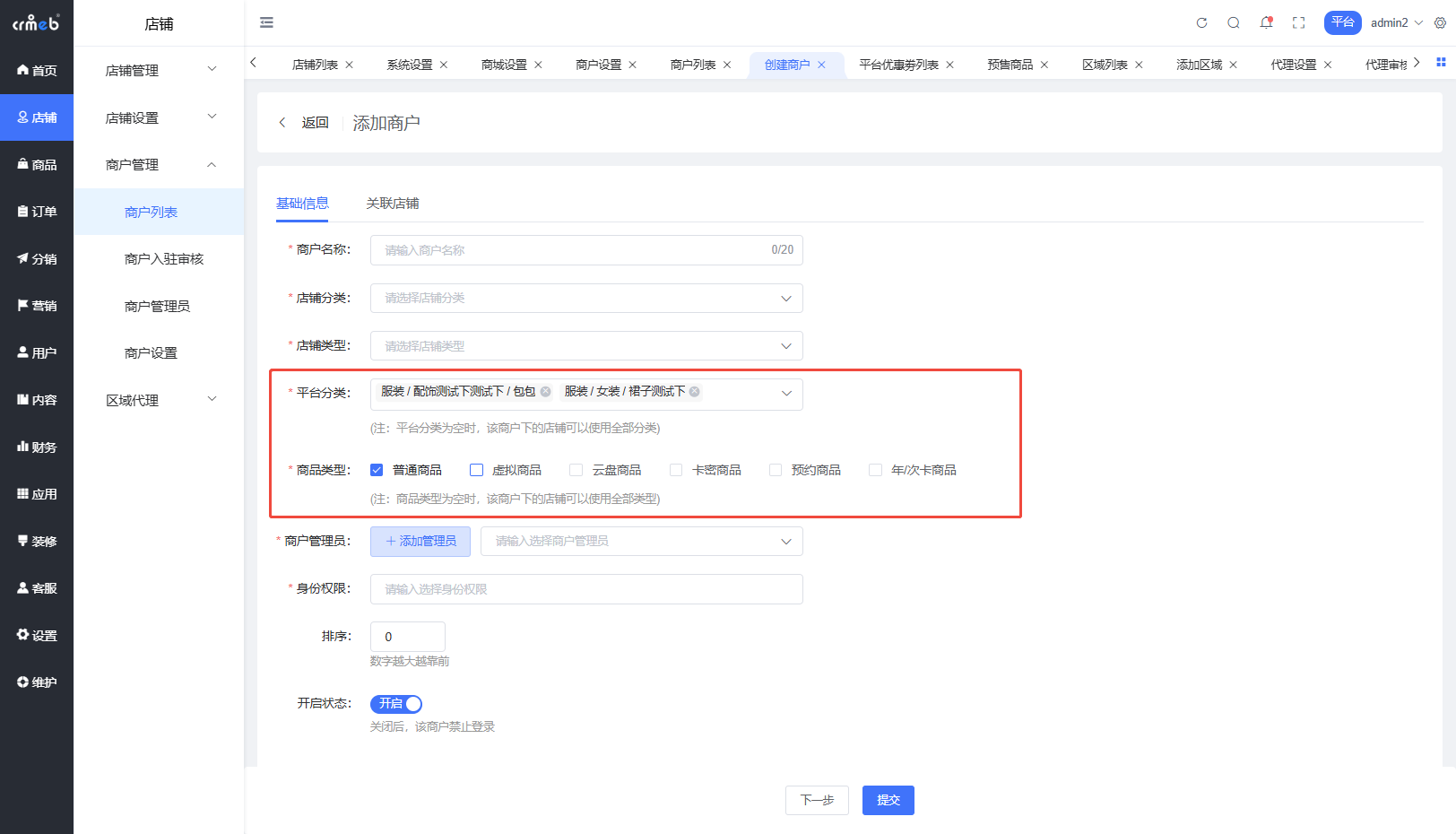Expand the 区域代理 menu group
Screen dimensions: 1456x834
click(x=159, y=400)
